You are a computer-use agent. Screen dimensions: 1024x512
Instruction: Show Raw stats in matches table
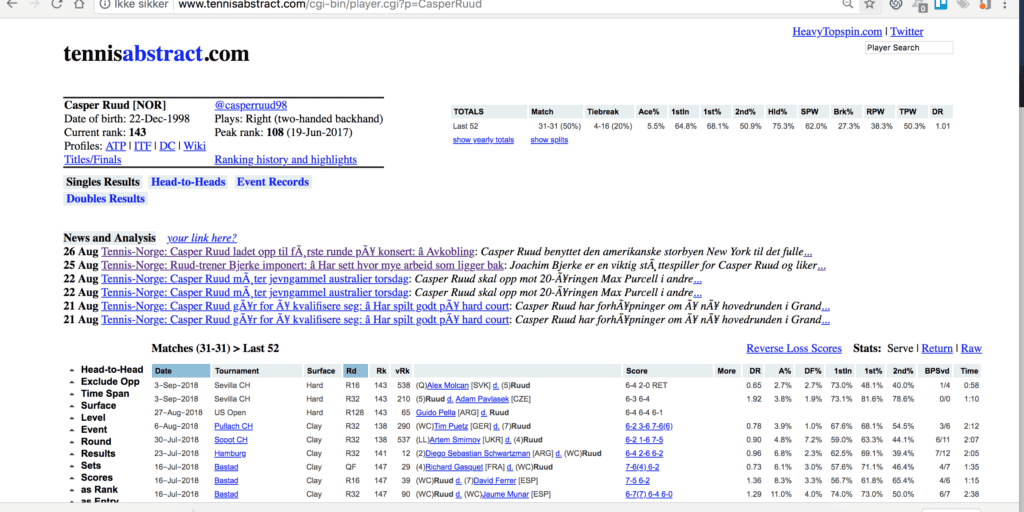point(971,349)
